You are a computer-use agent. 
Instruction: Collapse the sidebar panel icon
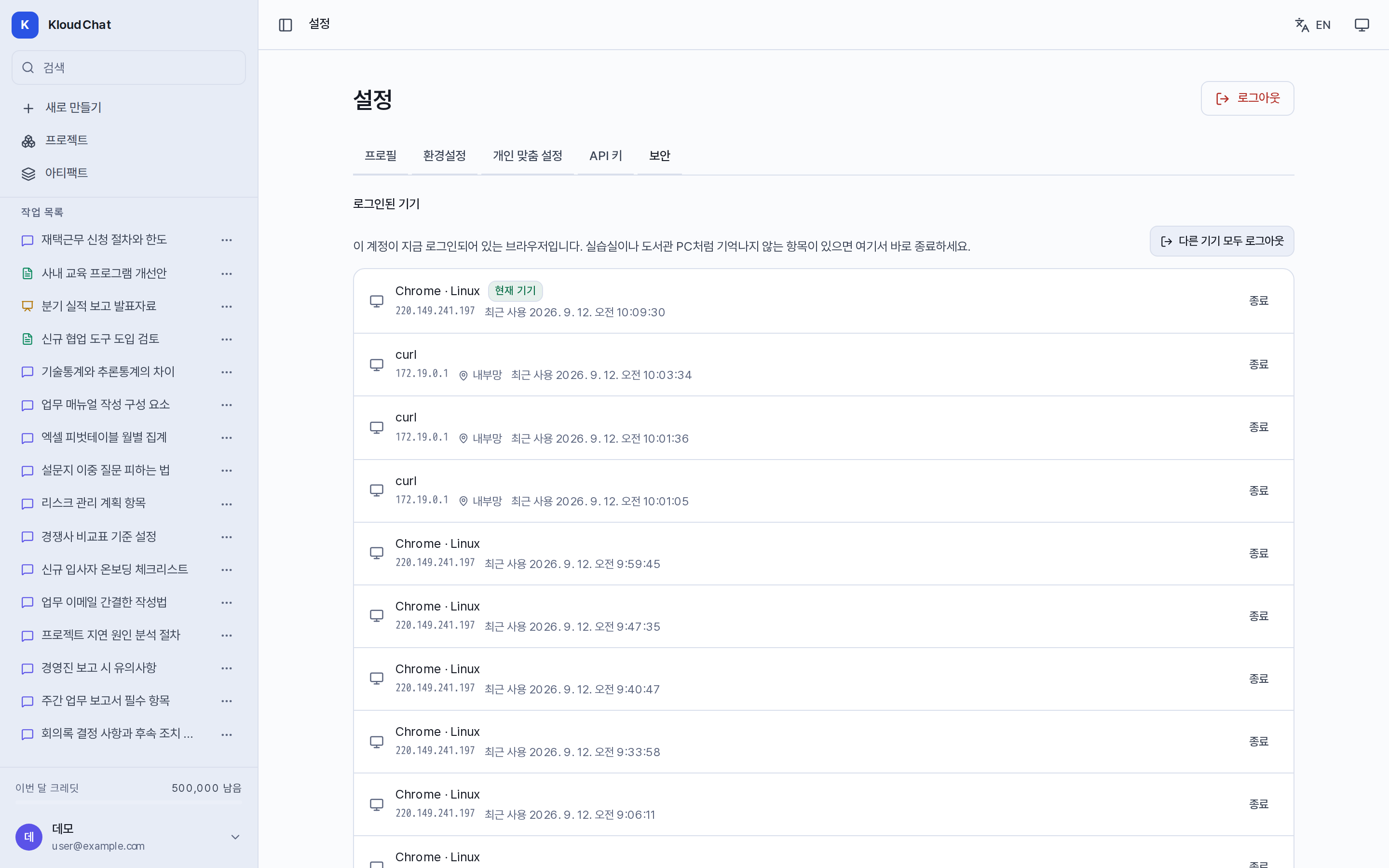click(285, 25)
